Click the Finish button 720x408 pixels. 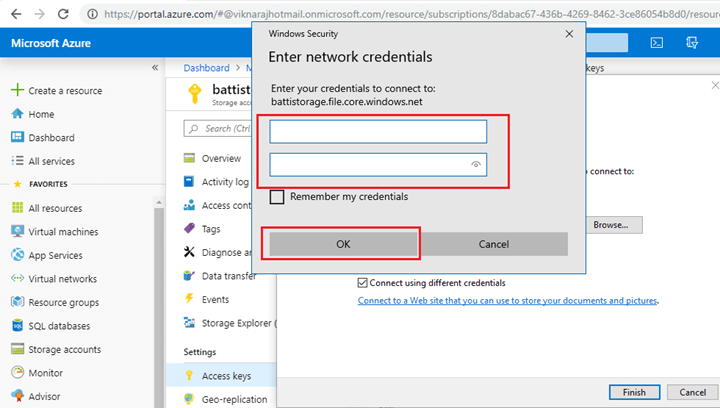pos(635,392)
